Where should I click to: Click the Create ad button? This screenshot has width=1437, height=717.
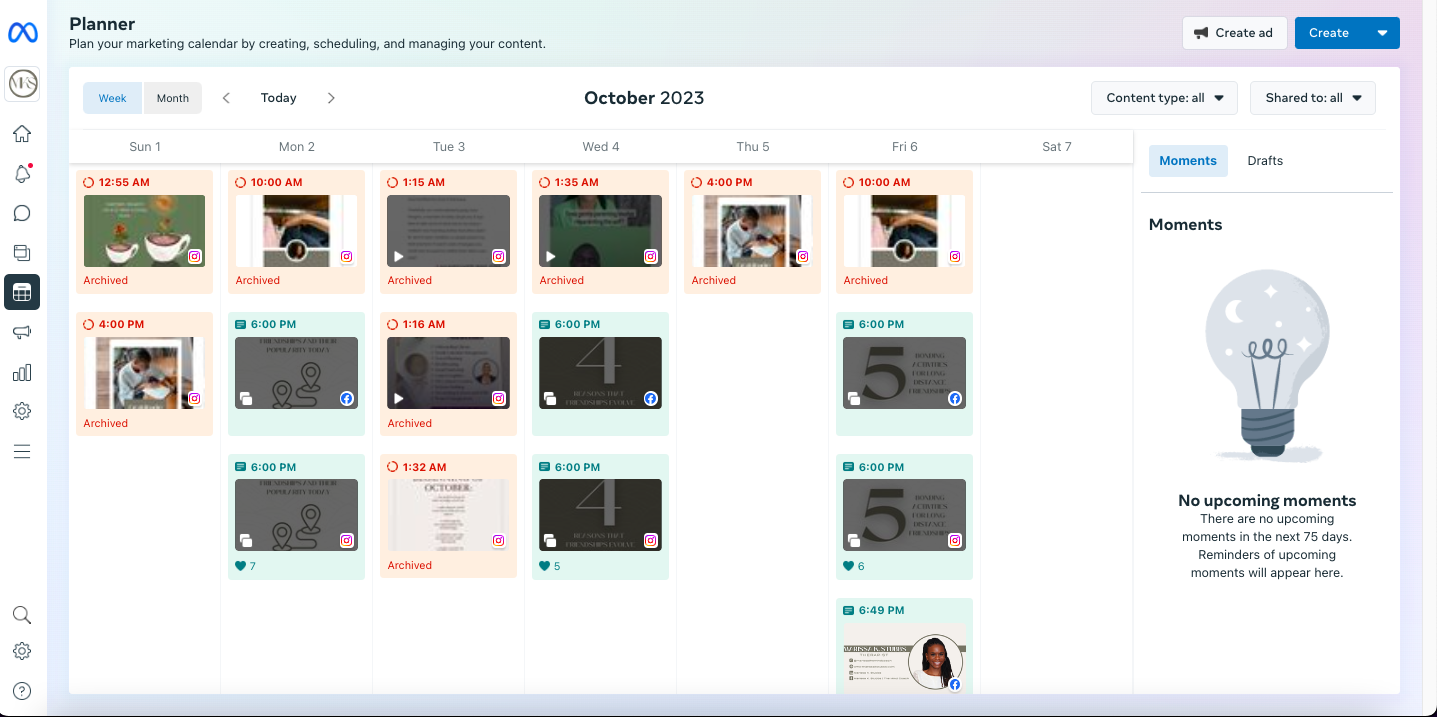click(x=1234, y=32)
